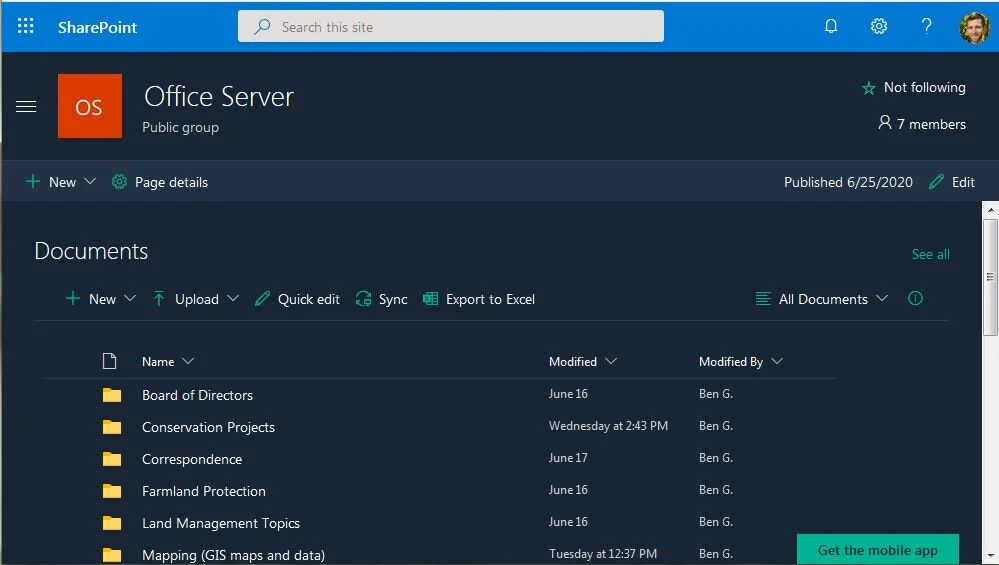
Task: Open the Office Server site title
Action: coord(219,97)
